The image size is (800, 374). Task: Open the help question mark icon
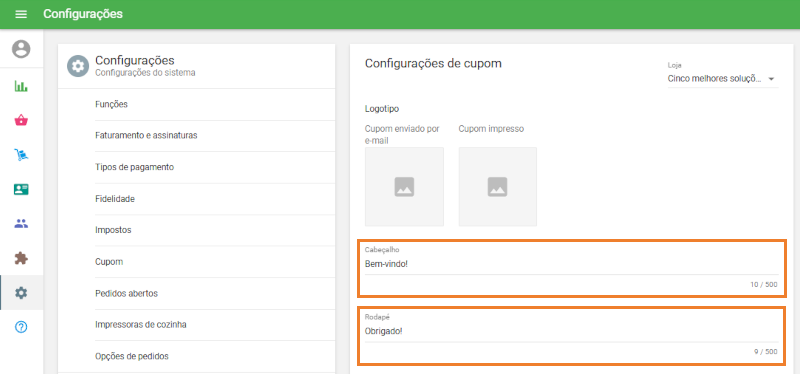[x=21, y=327]
